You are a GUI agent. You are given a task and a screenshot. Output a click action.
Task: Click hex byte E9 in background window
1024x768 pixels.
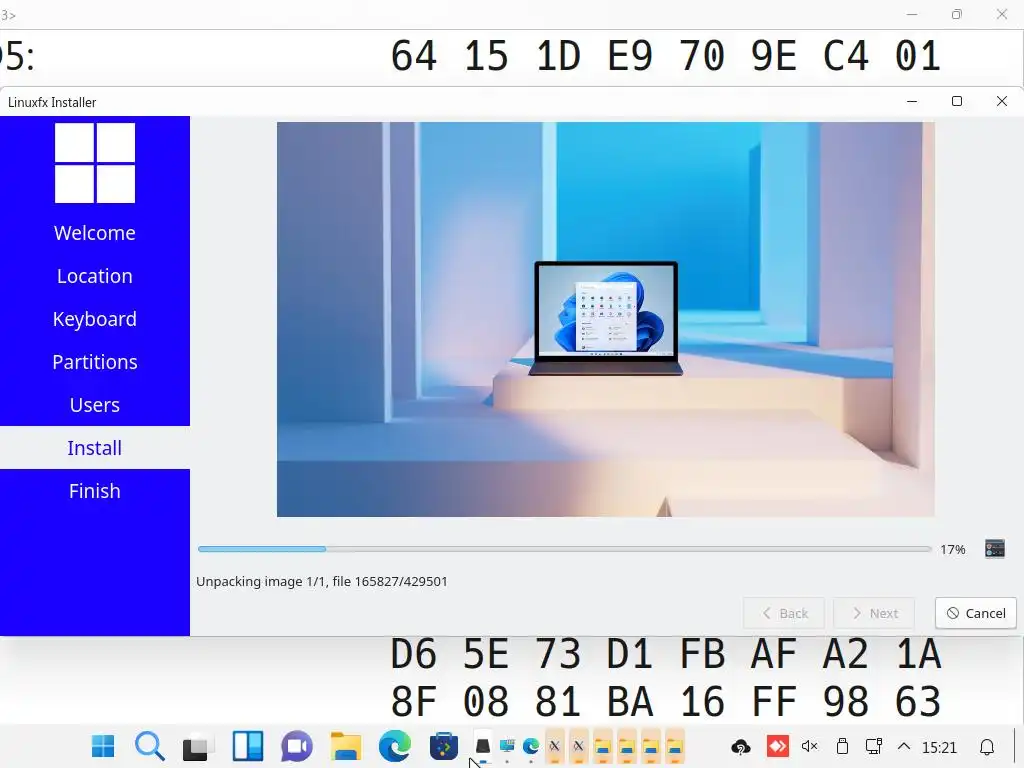(x=630, y=56)
